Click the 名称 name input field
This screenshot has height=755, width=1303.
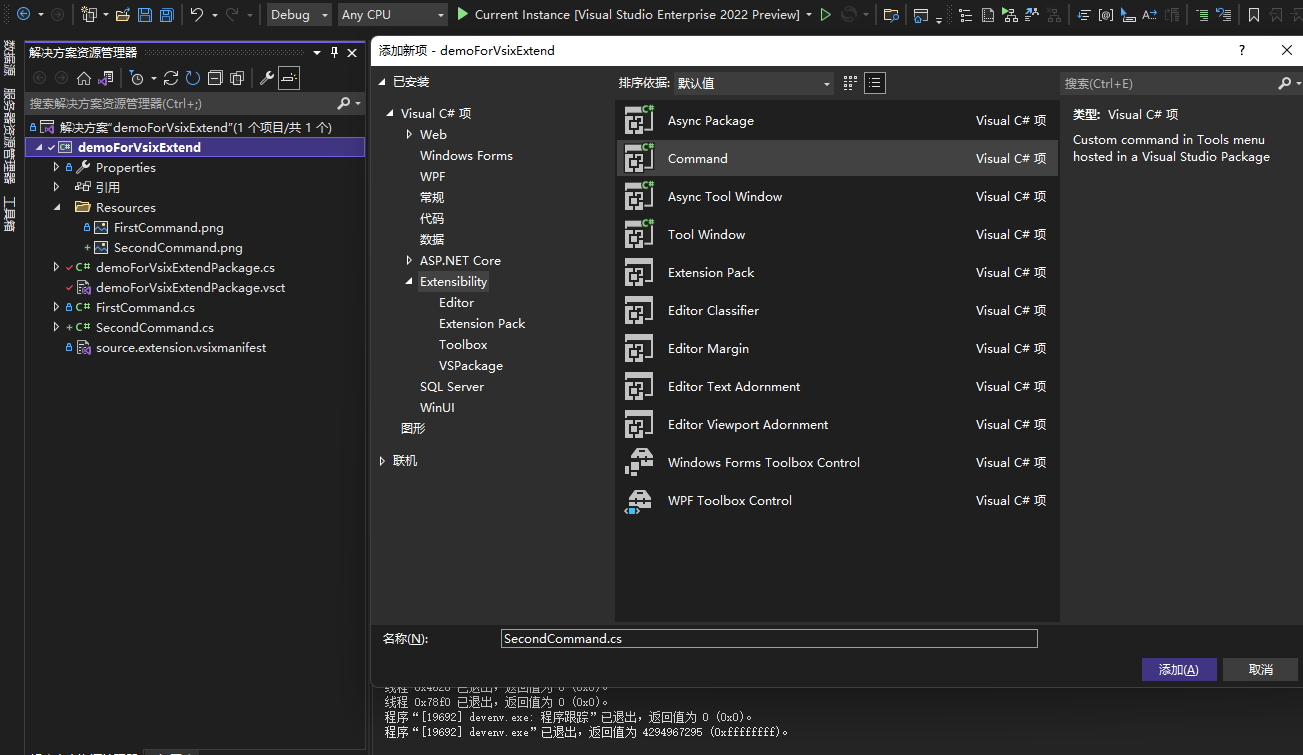pyautogui.click(x=769, y=638)
